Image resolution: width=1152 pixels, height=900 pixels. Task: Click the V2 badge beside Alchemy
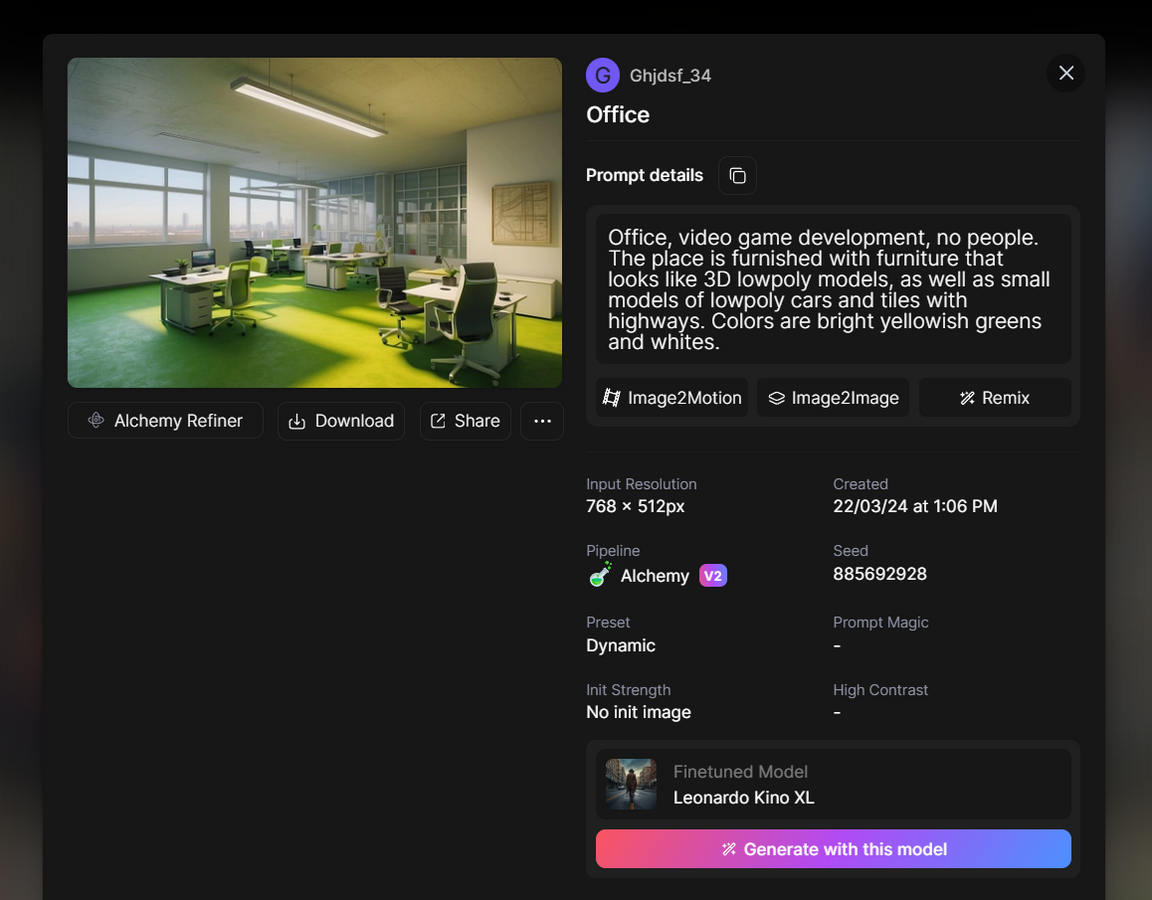[x=713, y=575]
